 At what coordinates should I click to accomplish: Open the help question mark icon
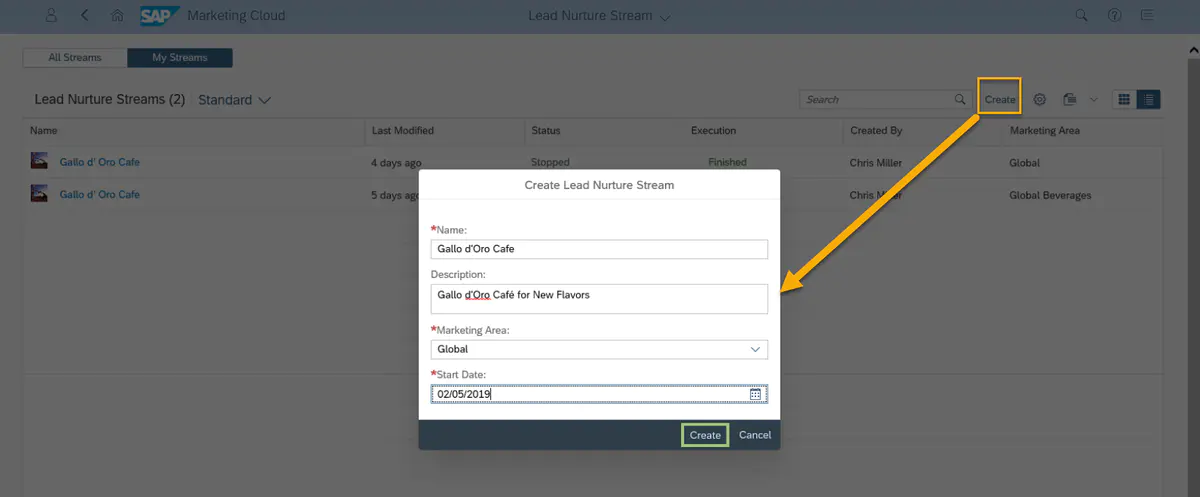point(1114,16)
